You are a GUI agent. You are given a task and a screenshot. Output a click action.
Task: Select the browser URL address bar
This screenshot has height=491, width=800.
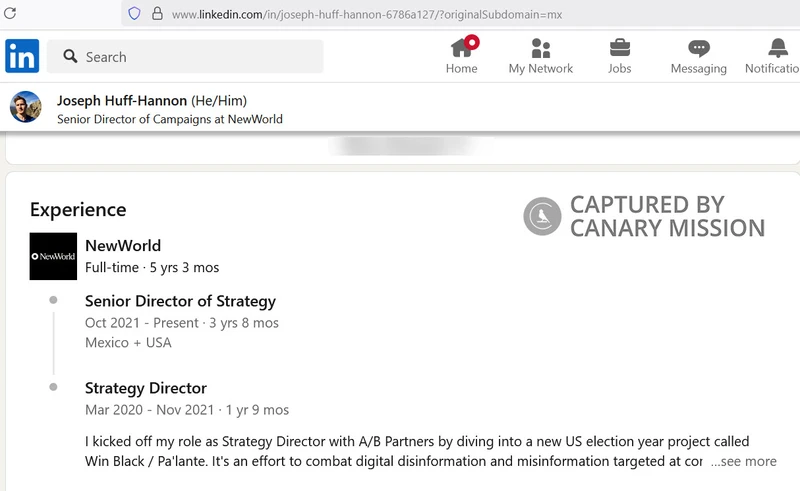pyautogui.click(x=450, y=14)
